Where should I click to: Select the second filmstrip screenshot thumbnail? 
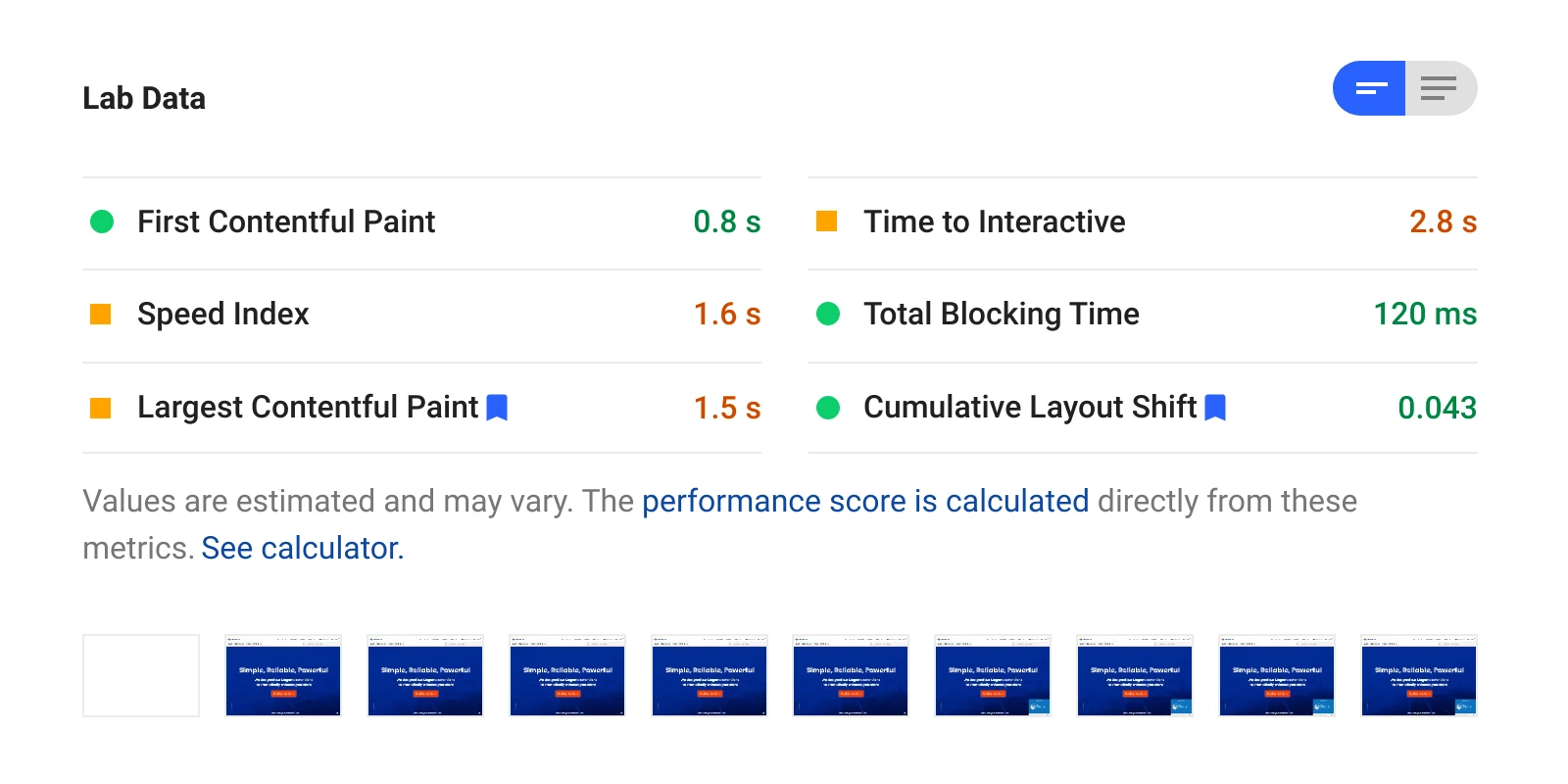pos(283,675)
